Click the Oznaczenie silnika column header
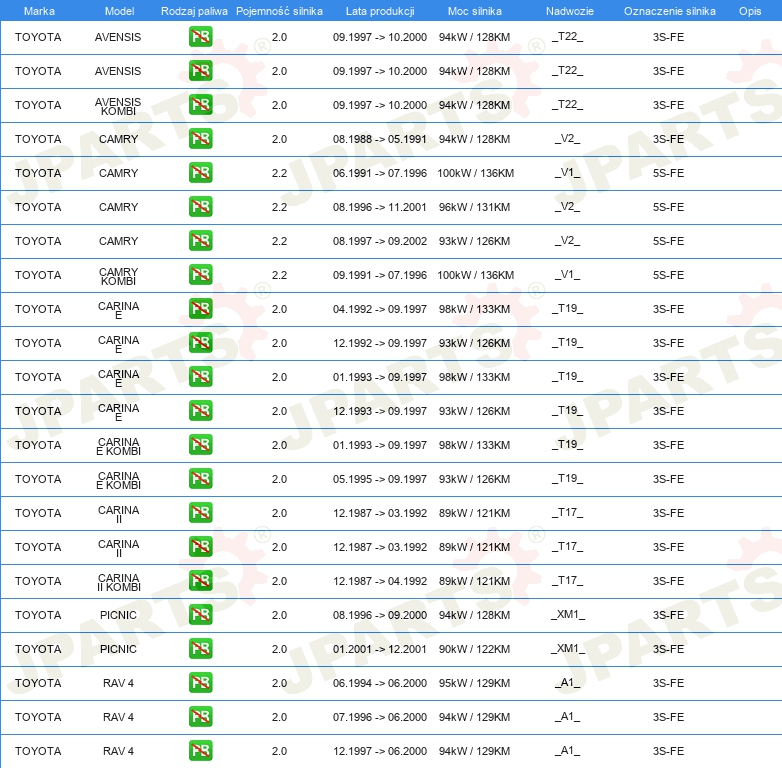 670,11
